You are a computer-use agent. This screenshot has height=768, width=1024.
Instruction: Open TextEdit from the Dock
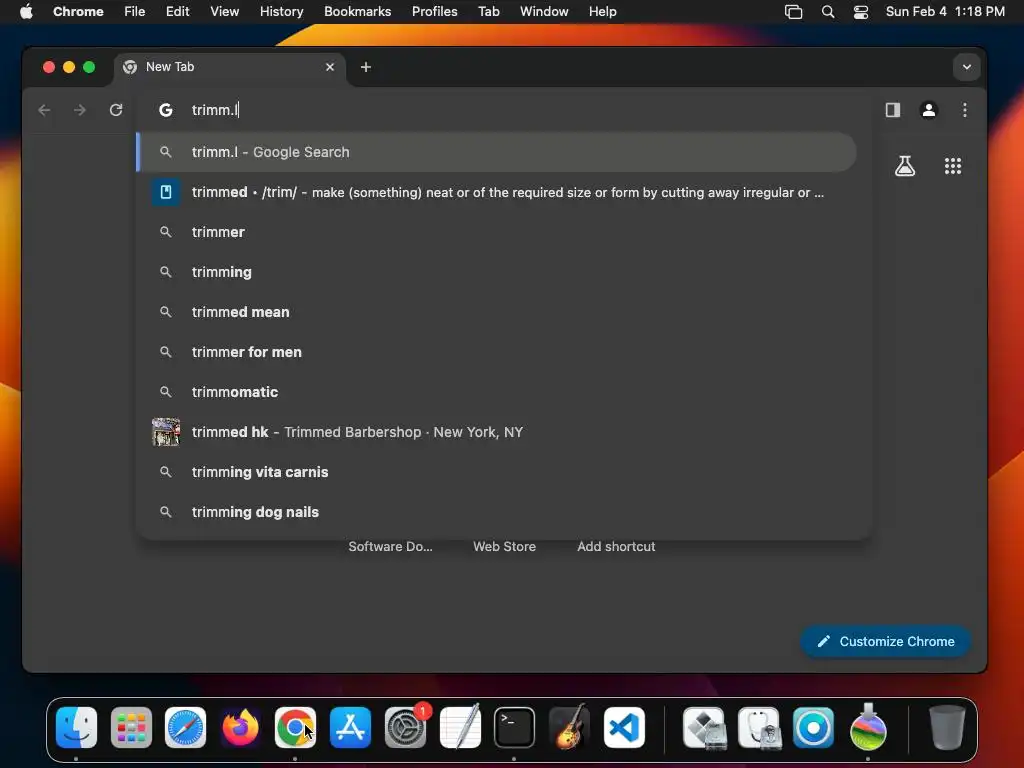[460, 728]
